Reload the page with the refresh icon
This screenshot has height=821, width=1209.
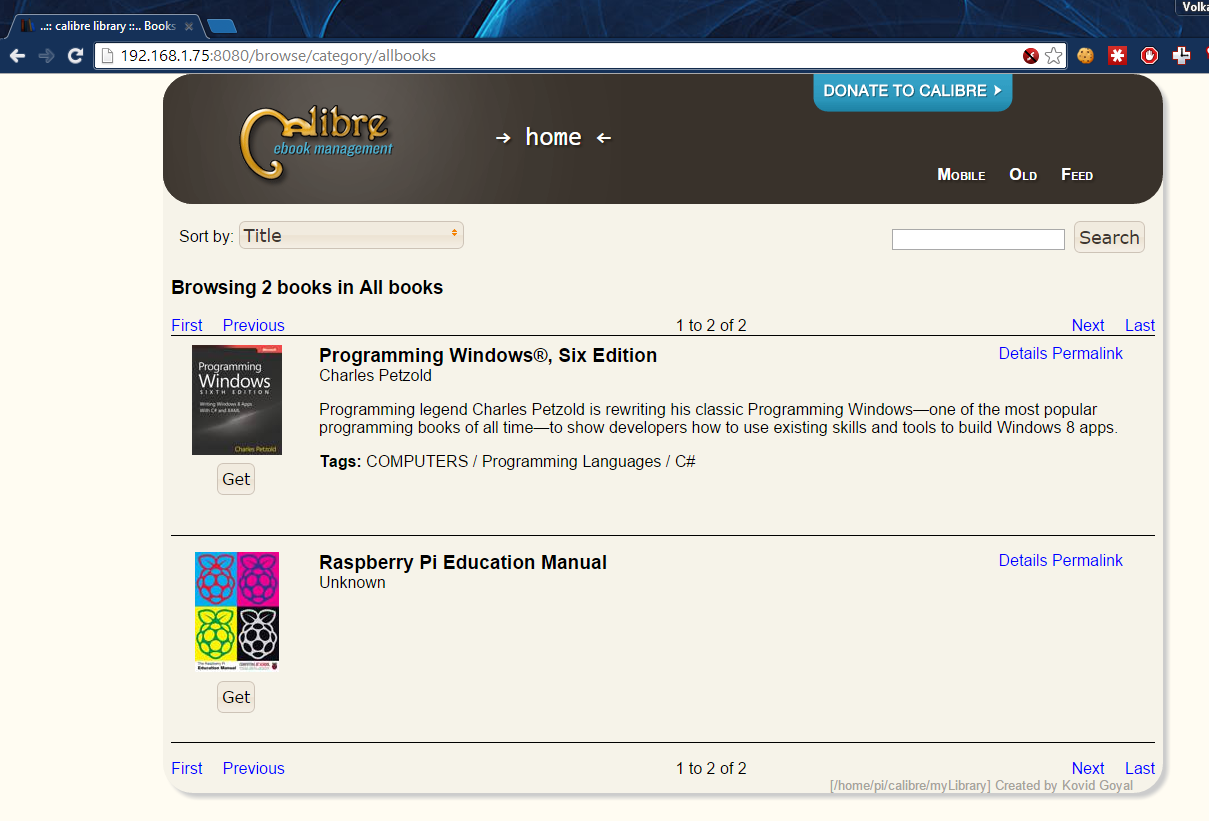click(x=75, y=56)
